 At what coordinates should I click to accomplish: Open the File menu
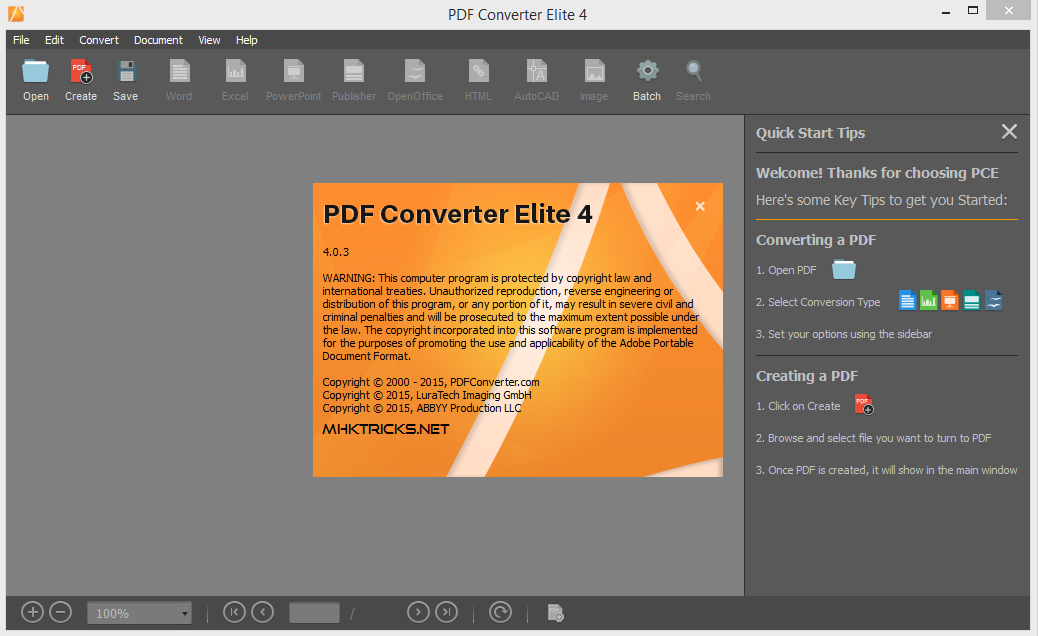coord(20,40)
